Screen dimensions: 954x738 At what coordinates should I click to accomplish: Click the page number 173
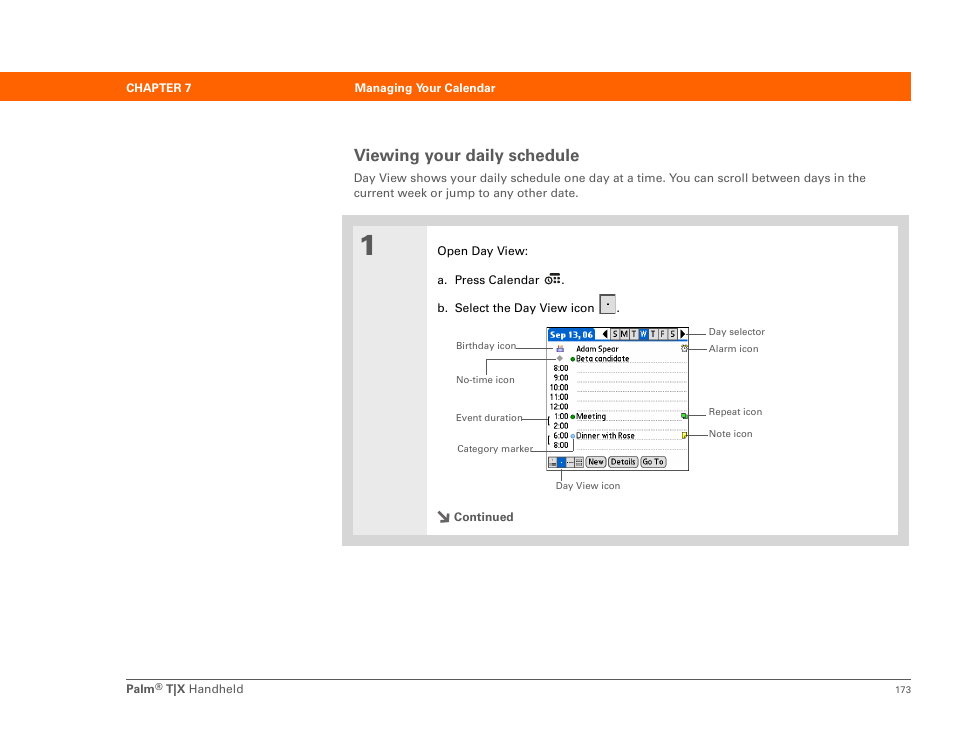point(903,690)
